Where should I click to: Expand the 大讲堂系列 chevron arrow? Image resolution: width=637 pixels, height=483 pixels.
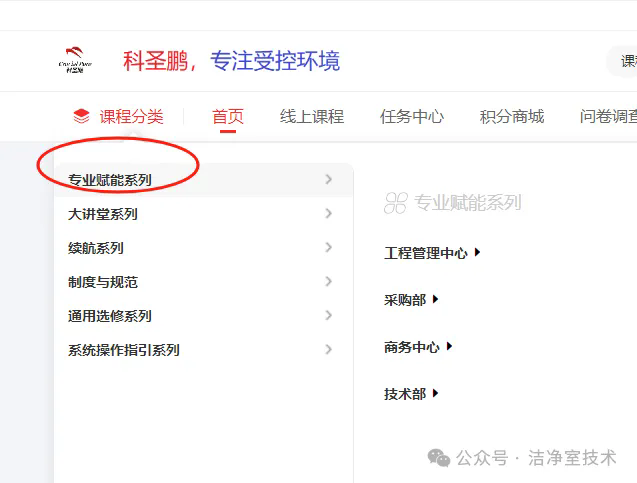328,214
